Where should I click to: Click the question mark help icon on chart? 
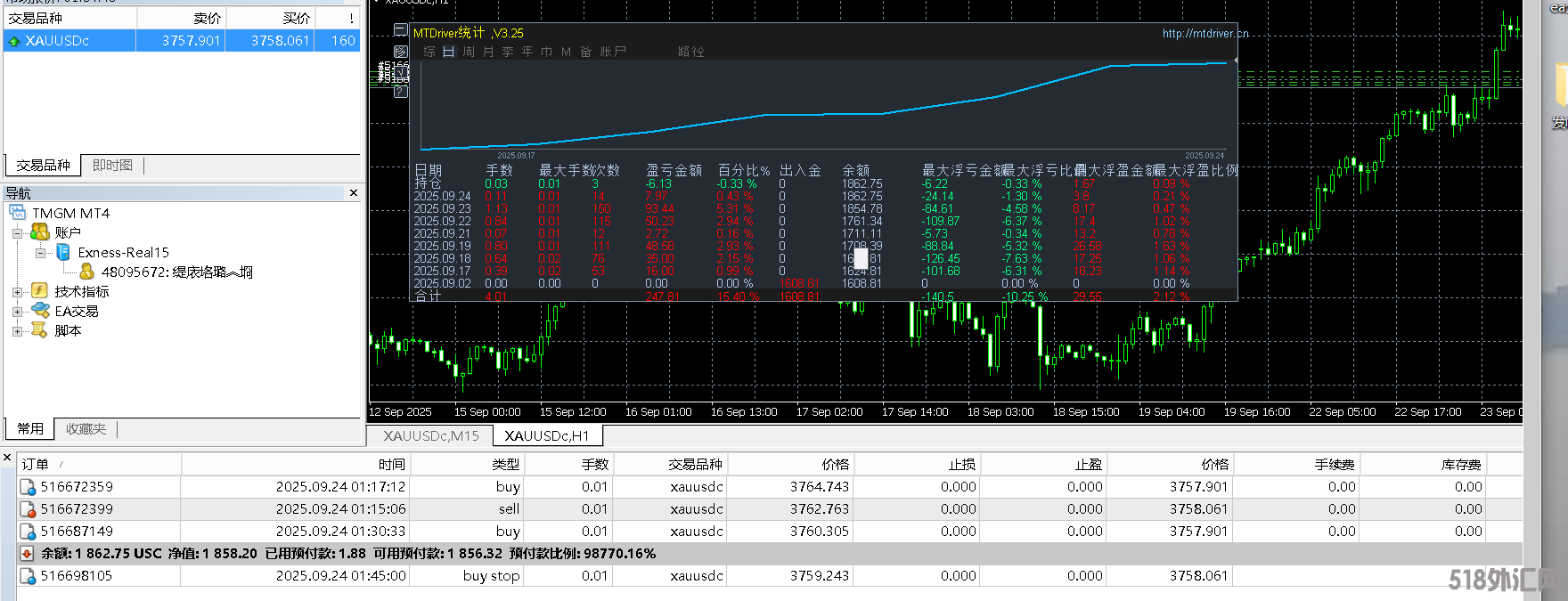coord(400,91)
